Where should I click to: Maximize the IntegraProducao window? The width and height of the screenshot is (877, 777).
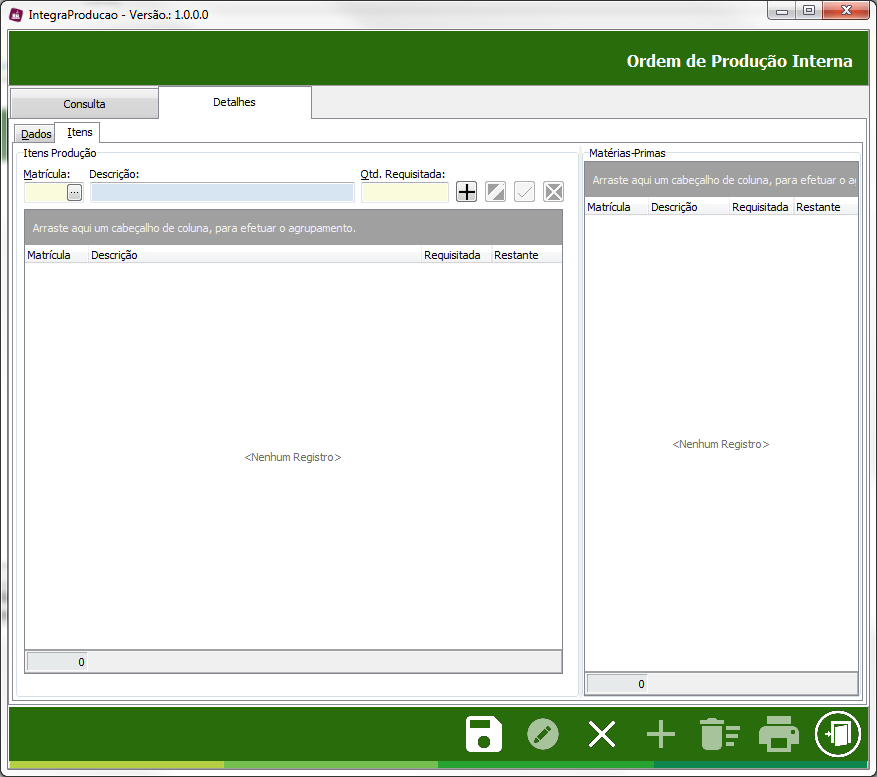(809, 11)
